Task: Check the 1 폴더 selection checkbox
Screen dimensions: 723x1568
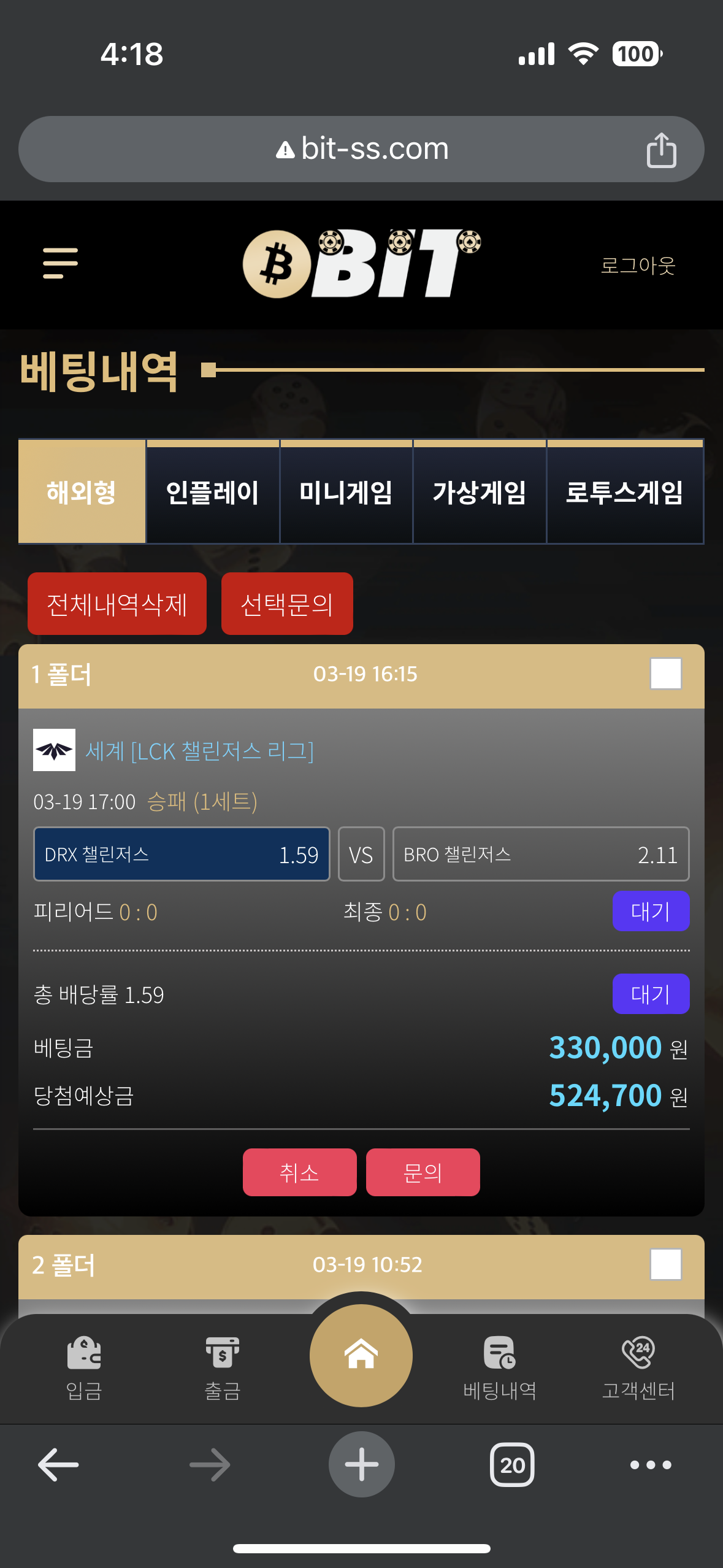Action: coord(666,674)
